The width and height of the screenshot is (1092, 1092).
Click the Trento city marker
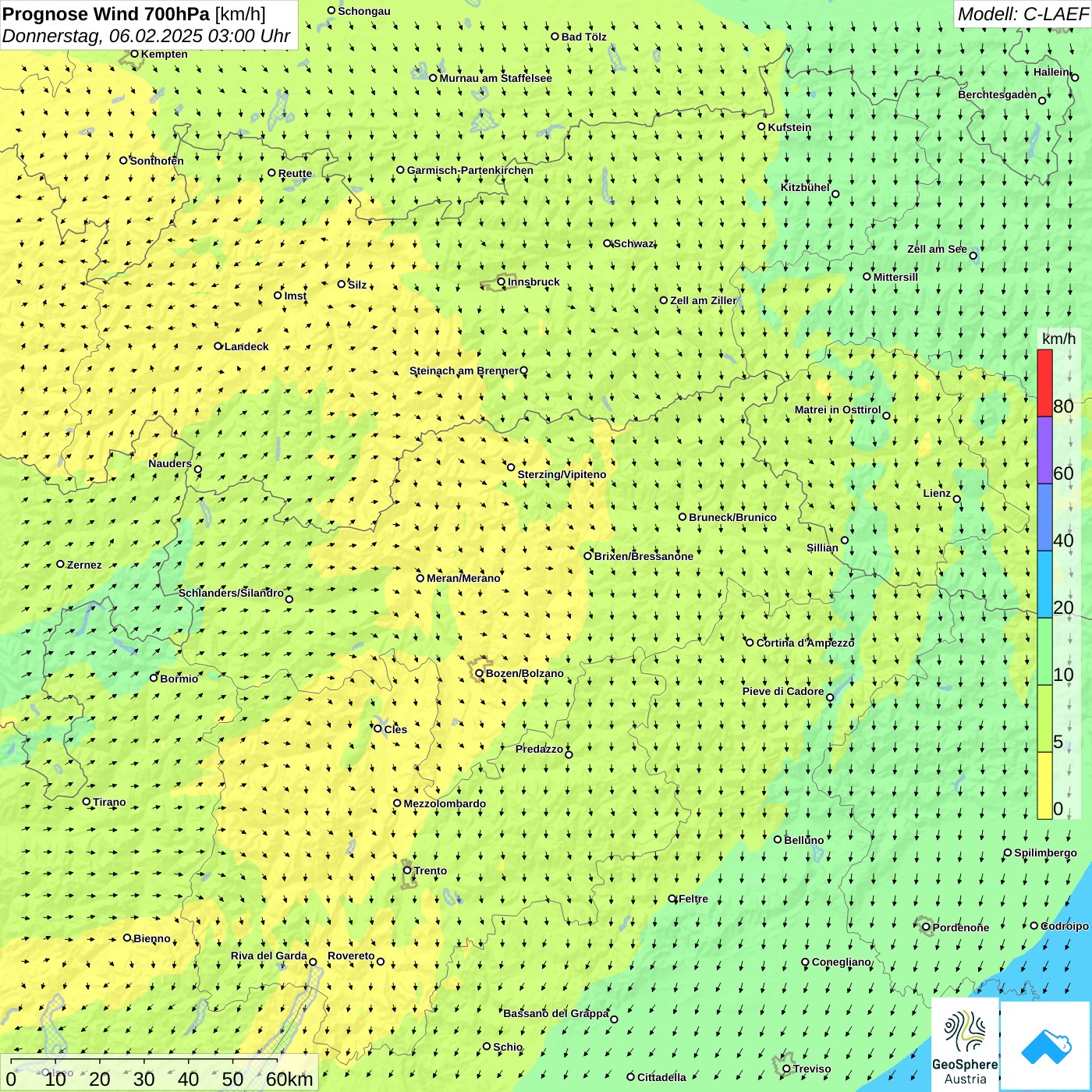[x=407, y=870]
